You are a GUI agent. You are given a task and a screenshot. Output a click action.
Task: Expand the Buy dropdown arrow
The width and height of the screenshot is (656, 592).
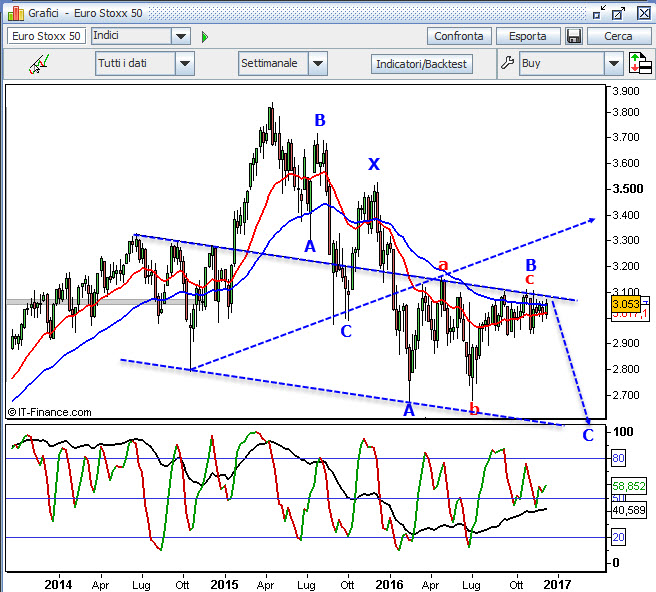pyautogui.click(x=614, y=64)
